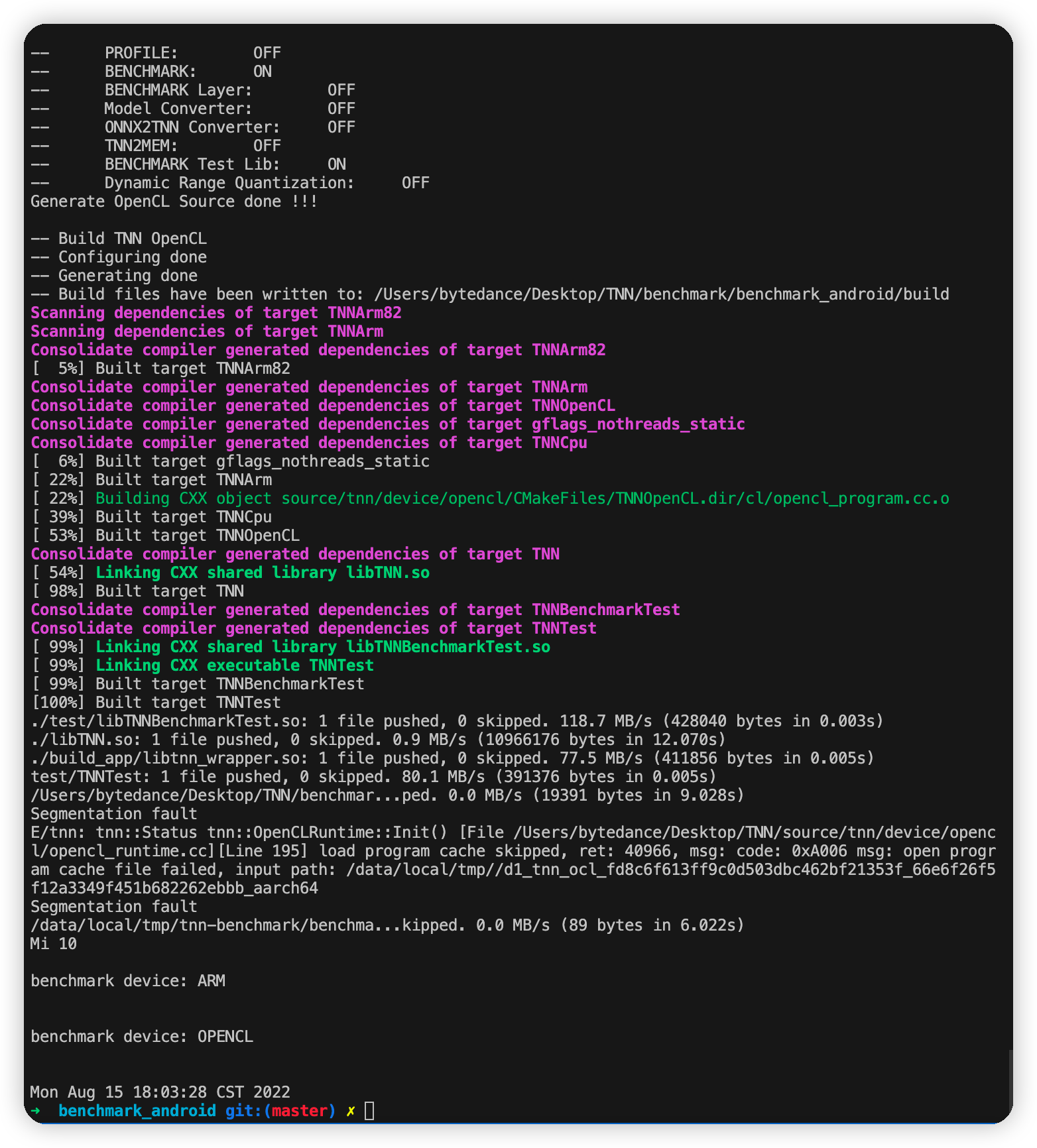Click 'benchmark device: OPENCL' line
Screen dimensions: 1037x1148
pyautogui.click(x=142, y=1037)
